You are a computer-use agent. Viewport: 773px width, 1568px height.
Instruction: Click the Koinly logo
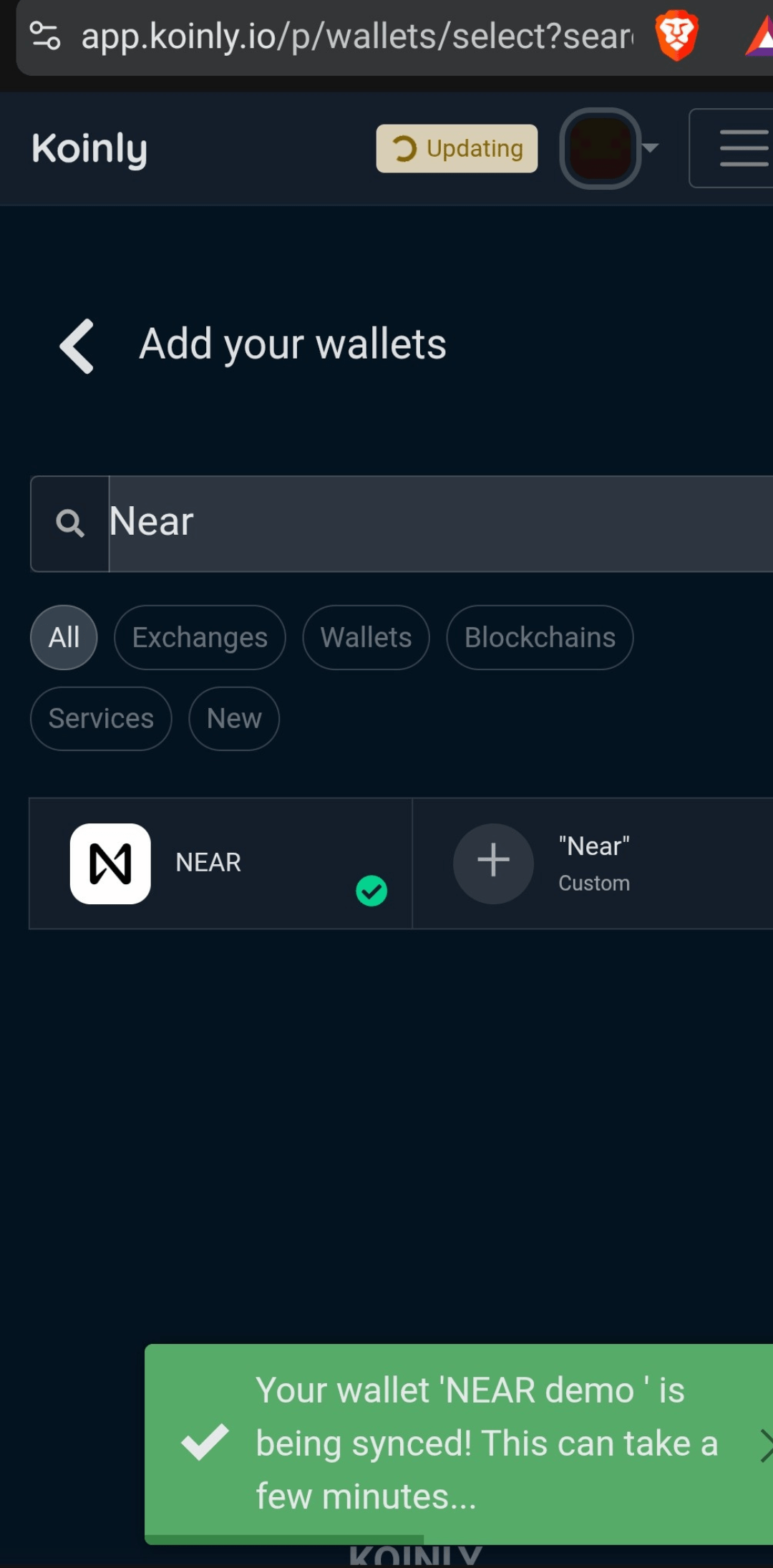click(89, 148)
